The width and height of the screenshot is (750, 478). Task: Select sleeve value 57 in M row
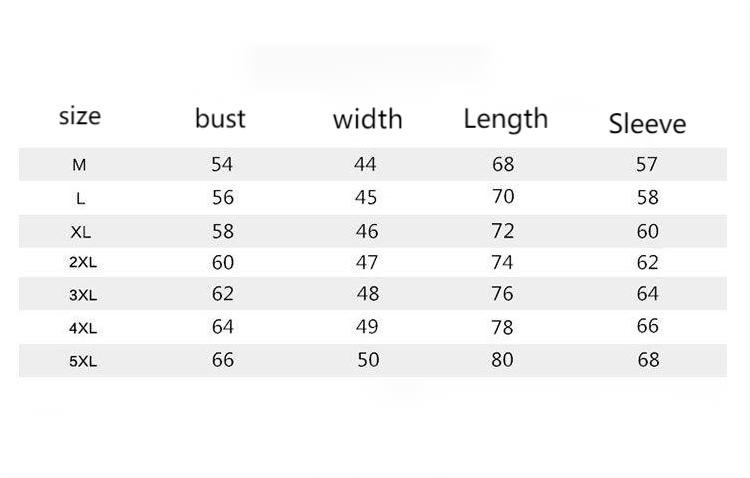647,164
